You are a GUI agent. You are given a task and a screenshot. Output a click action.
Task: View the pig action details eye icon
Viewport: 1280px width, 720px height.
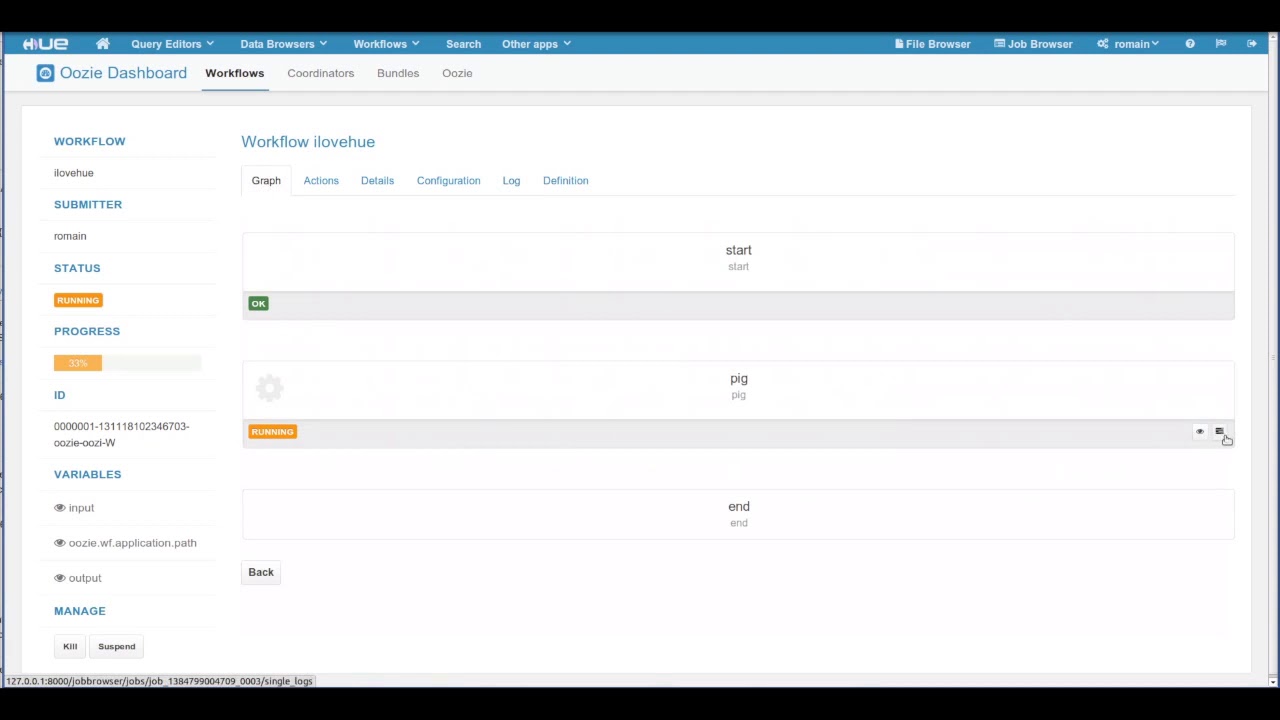1200,431
